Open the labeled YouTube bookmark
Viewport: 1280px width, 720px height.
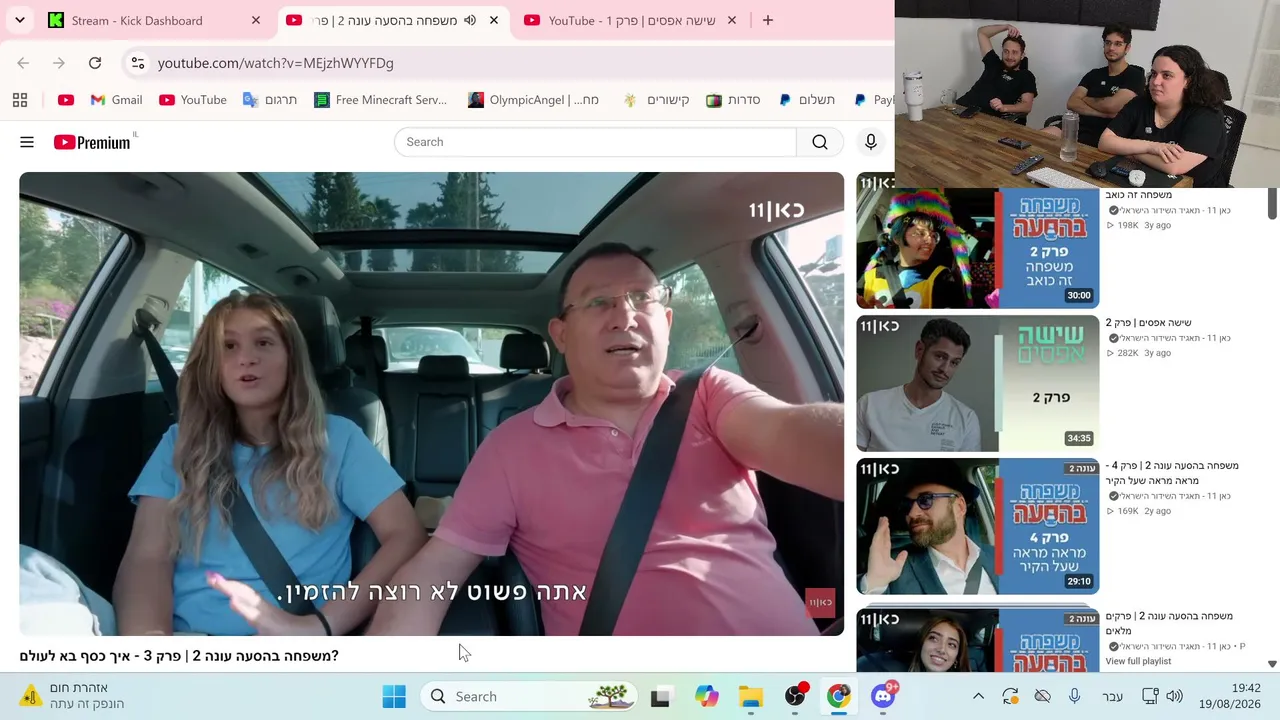tap(192, 100)
